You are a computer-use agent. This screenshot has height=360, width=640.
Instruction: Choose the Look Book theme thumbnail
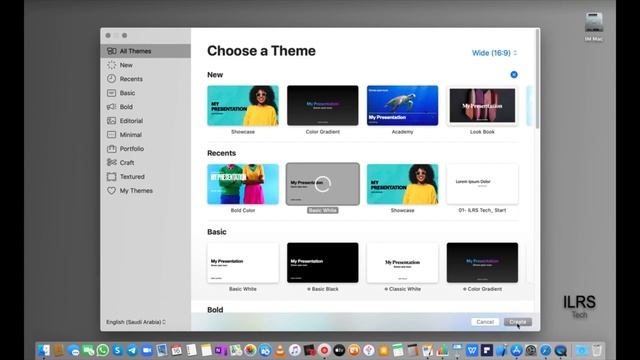(482, 105)
